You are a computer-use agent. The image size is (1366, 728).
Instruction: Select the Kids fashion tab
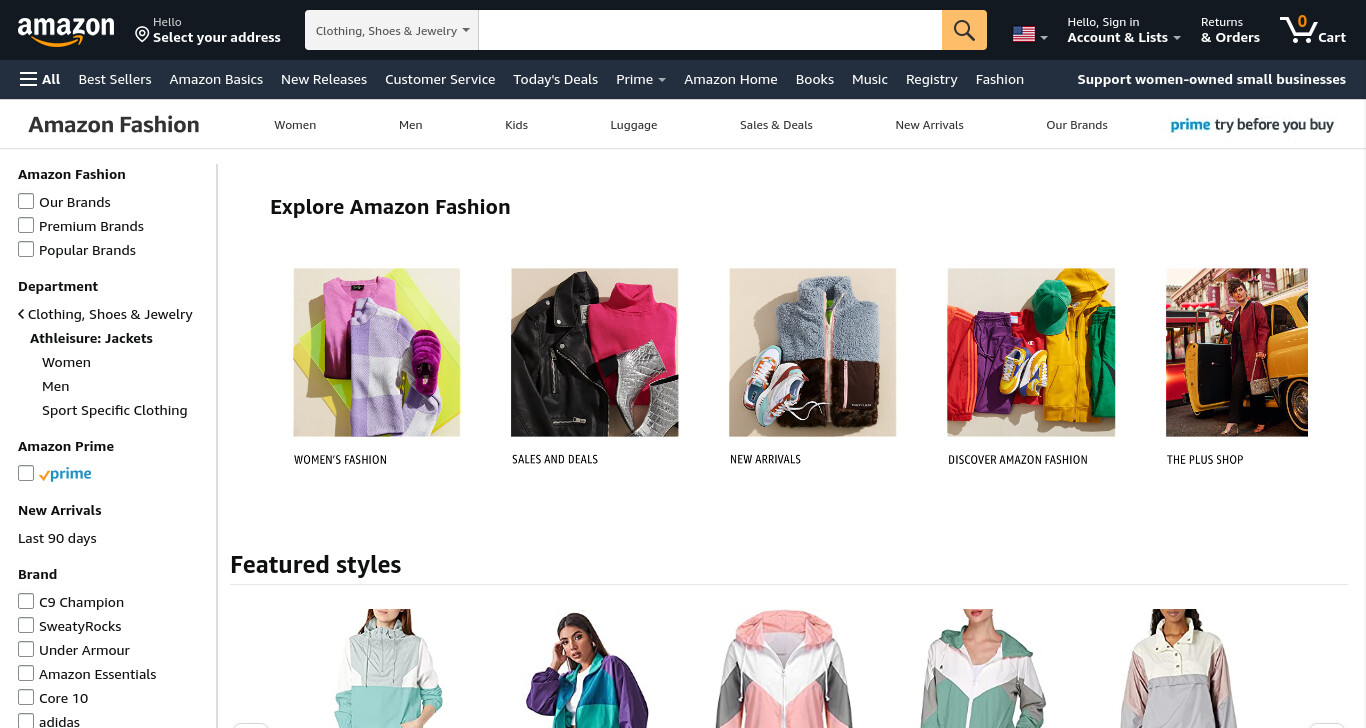[516, 125]
